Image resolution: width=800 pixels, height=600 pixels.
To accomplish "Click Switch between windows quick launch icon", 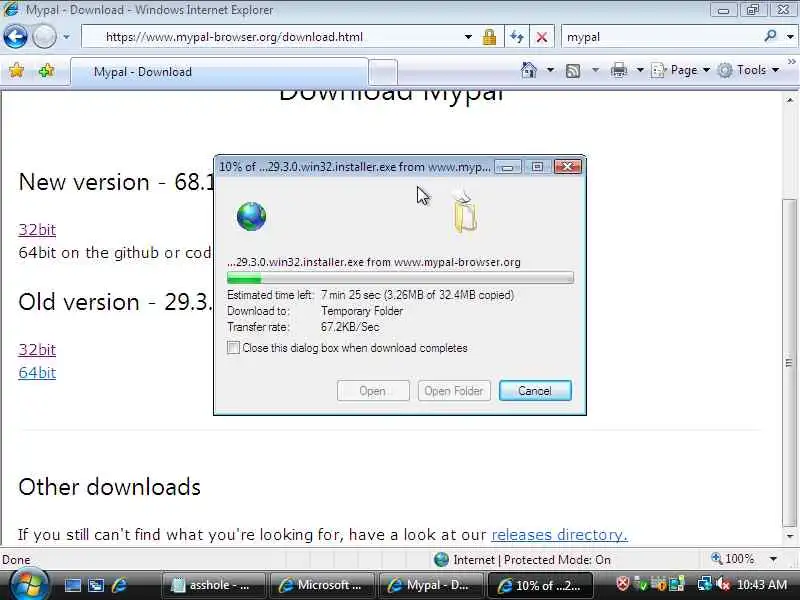I will [96, 585].
